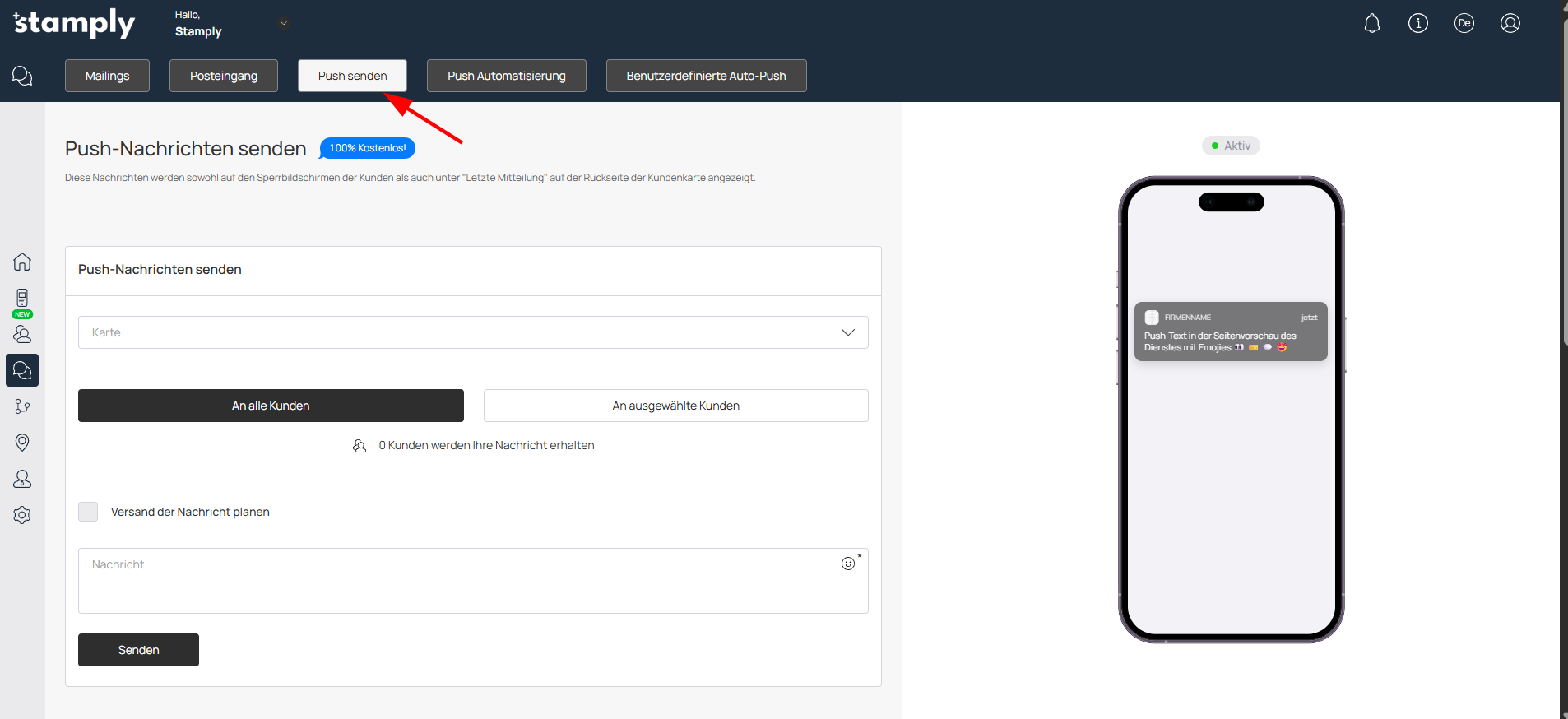Open the user account profile icon
Screen dimensions: 1568x719
pyautogui.click(x=1510, y=23)
